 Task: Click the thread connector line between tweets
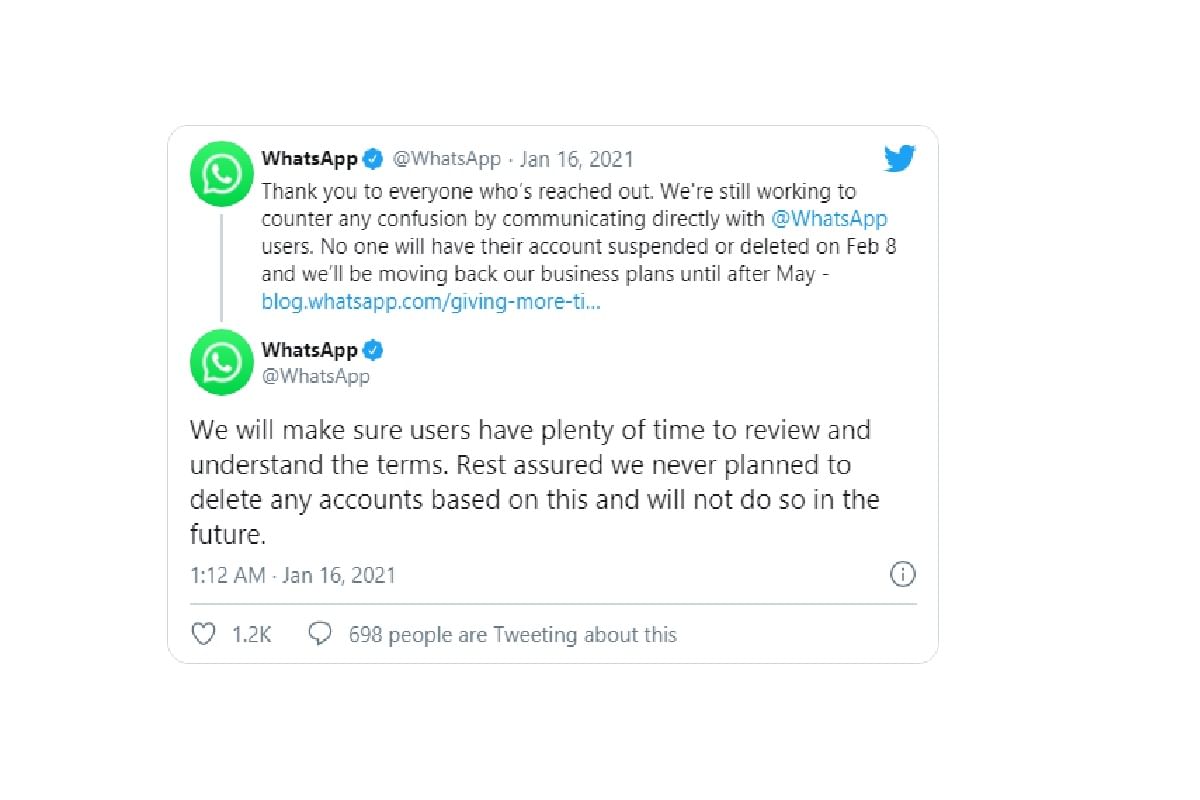221,265
